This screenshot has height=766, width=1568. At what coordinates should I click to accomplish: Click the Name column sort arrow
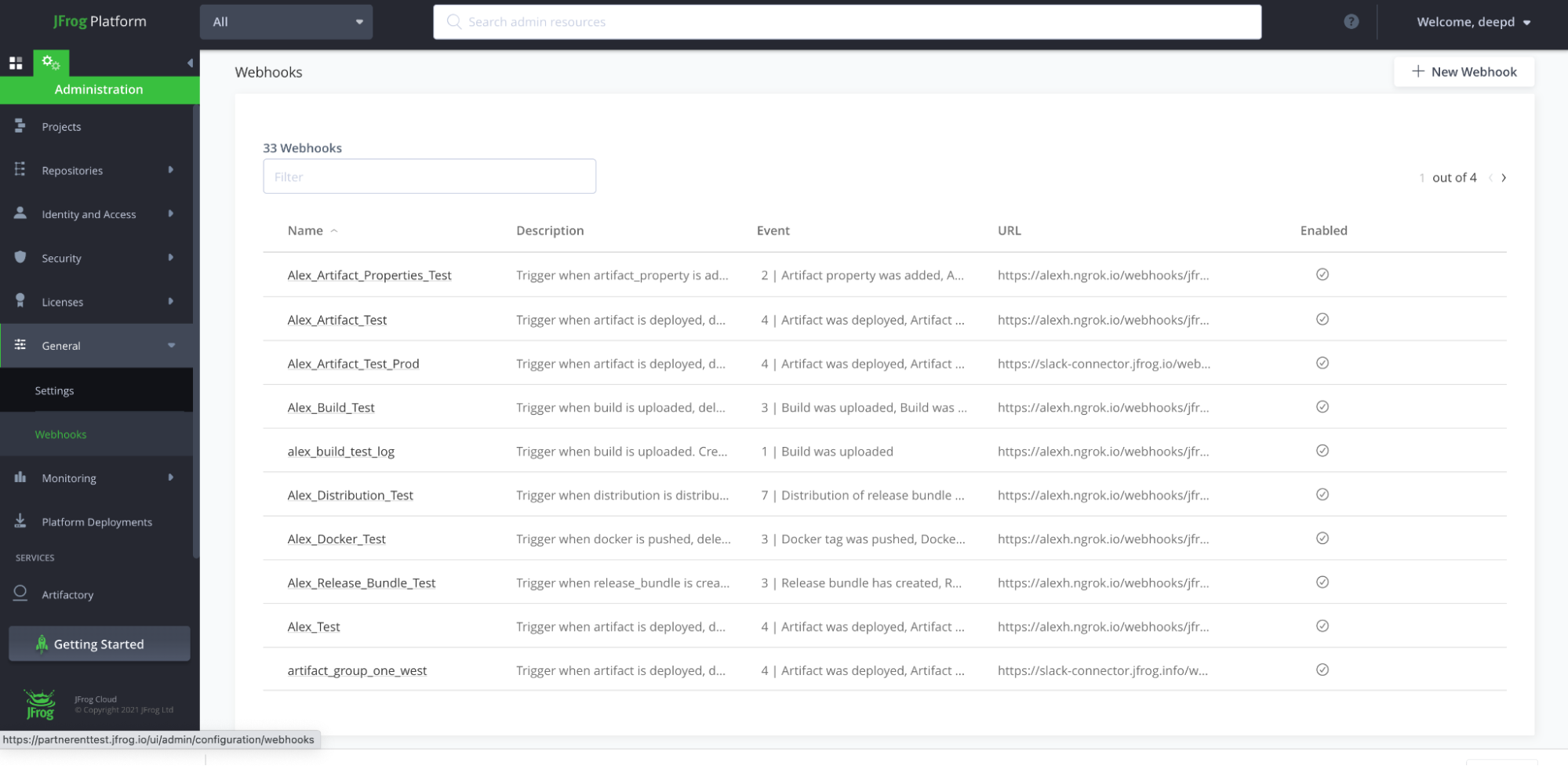pos(334,231)
